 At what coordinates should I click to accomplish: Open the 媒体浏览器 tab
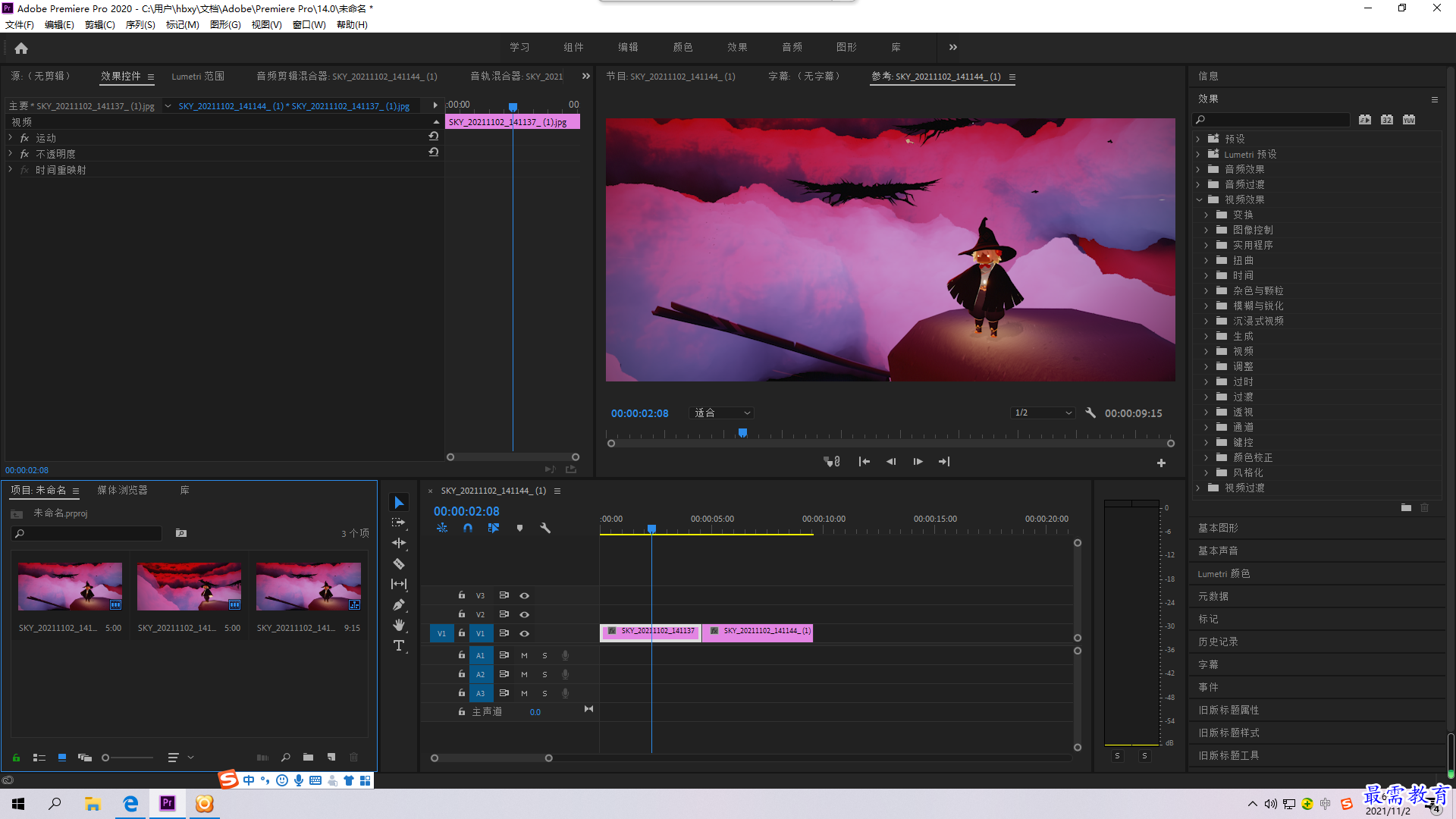tap(122, 491)
